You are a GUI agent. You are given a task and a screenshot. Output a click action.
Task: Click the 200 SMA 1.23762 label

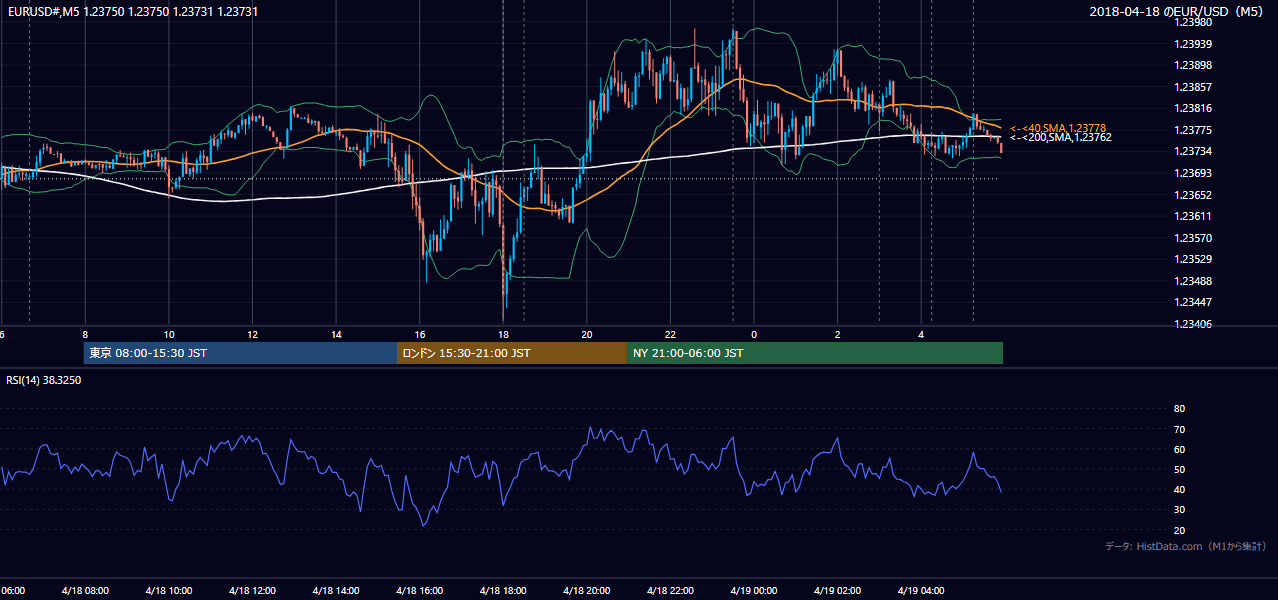(x=1060, y=137)
